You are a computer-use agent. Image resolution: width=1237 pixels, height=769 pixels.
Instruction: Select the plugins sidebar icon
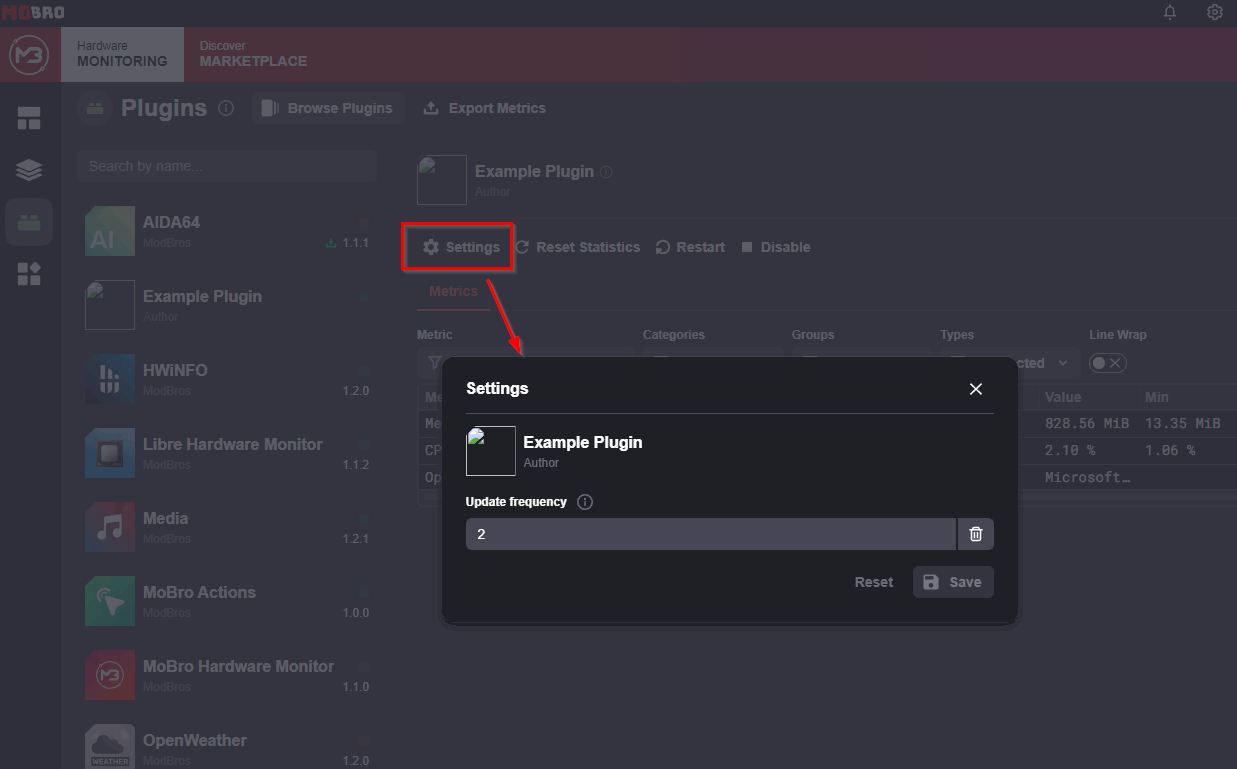click(29, 222)
